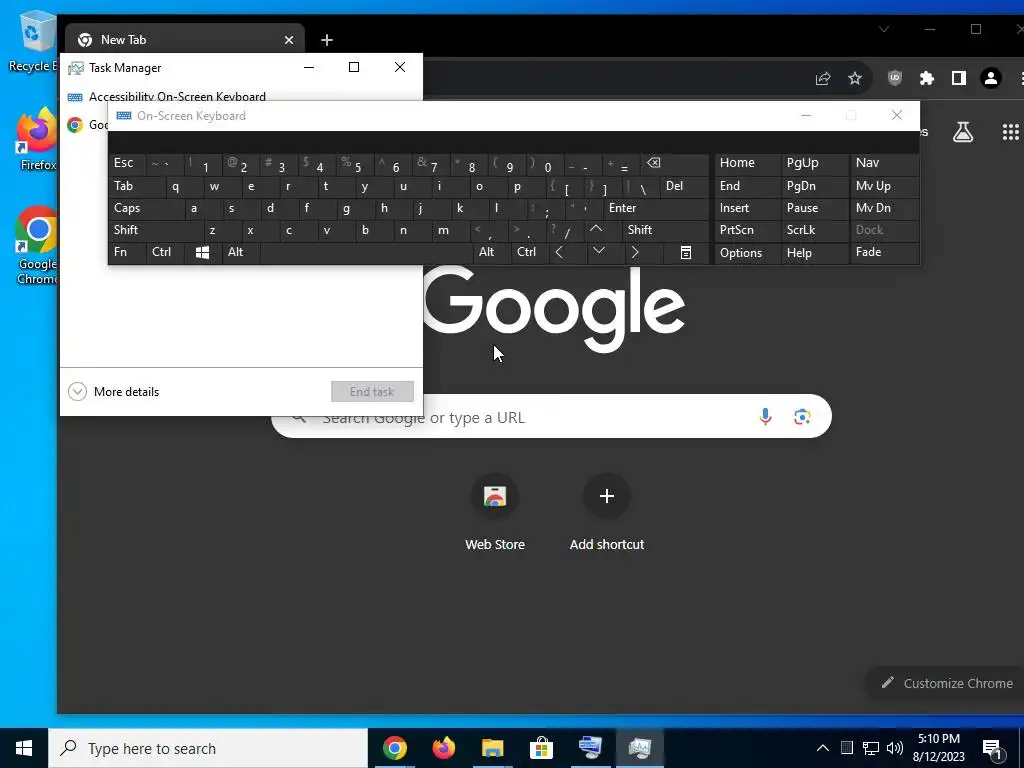Image resolution: width=1024 pixels, height=768 pixels.
Task: Toggle the Caps key on On-Screen Keyboard
Action: 146,208
